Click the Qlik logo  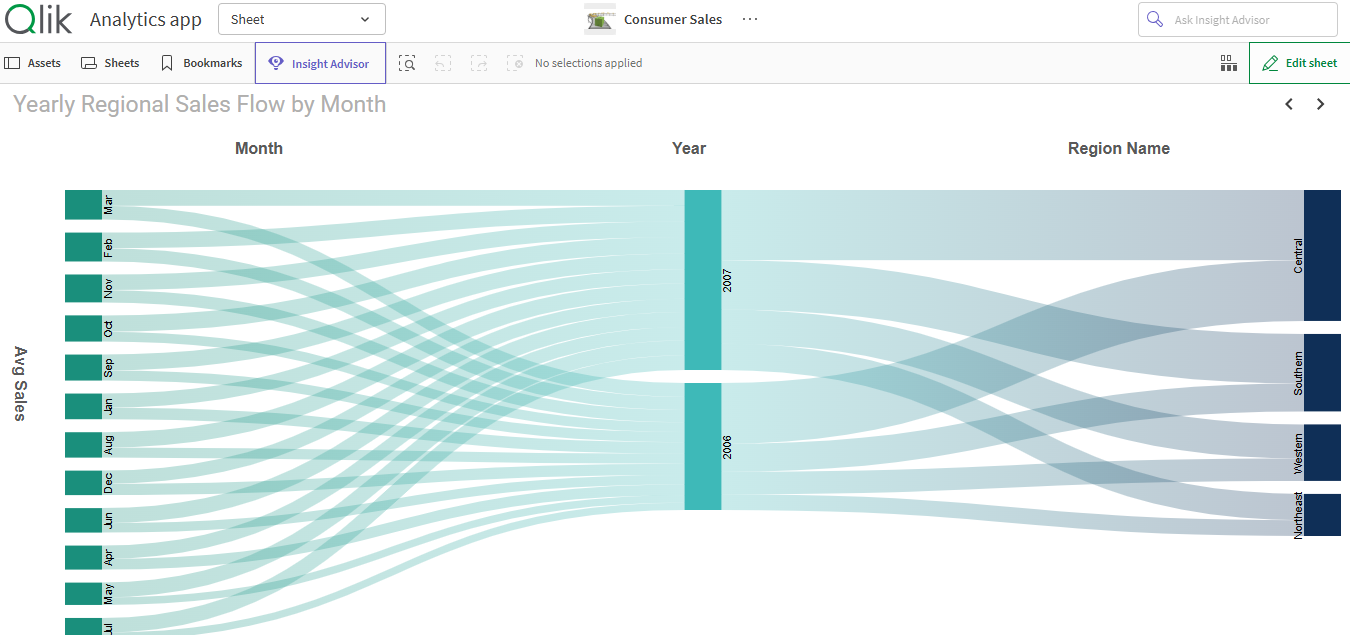click(38, 18)
